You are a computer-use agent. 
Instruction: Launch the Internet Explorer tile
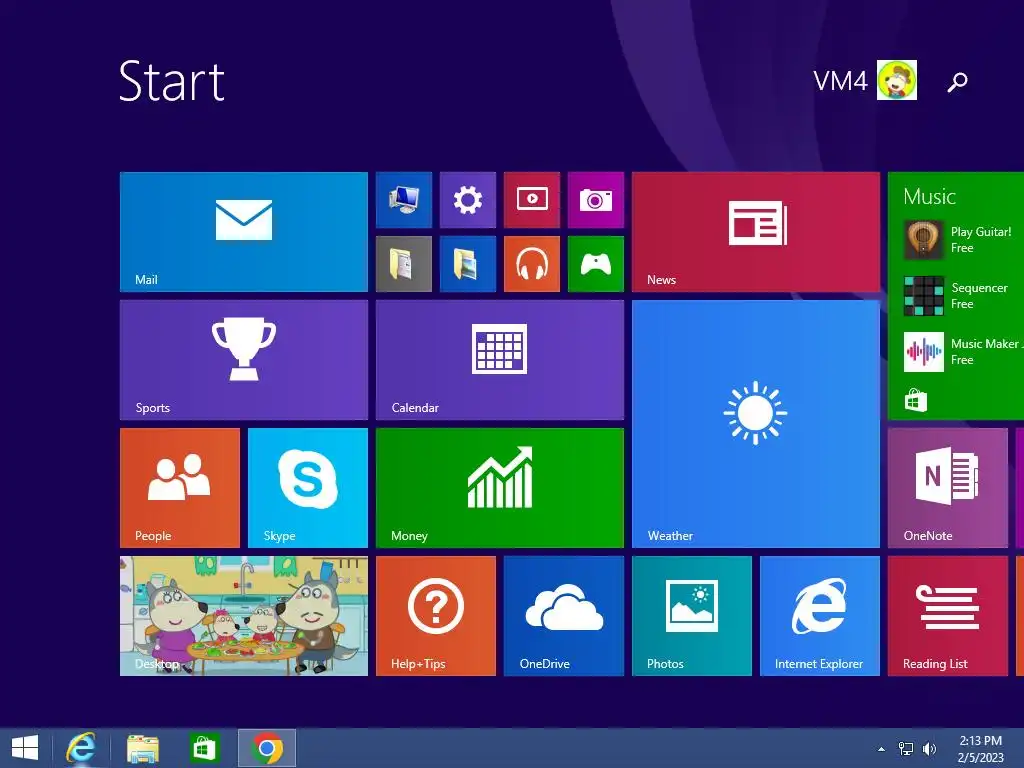pyautogui.click(x=820, y=616)
